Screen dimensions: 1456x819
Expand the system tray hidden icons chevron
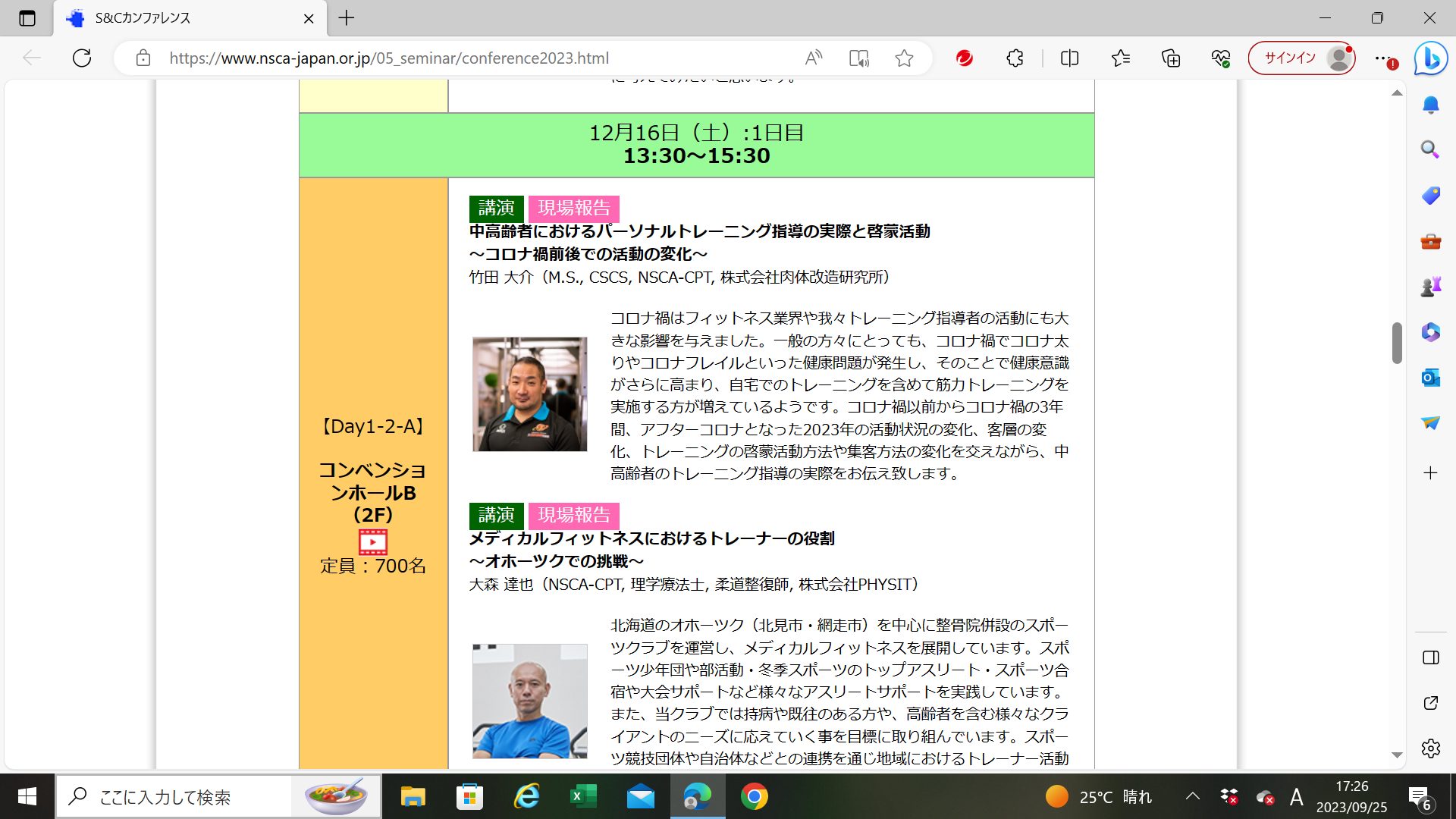coord(1192,796)
